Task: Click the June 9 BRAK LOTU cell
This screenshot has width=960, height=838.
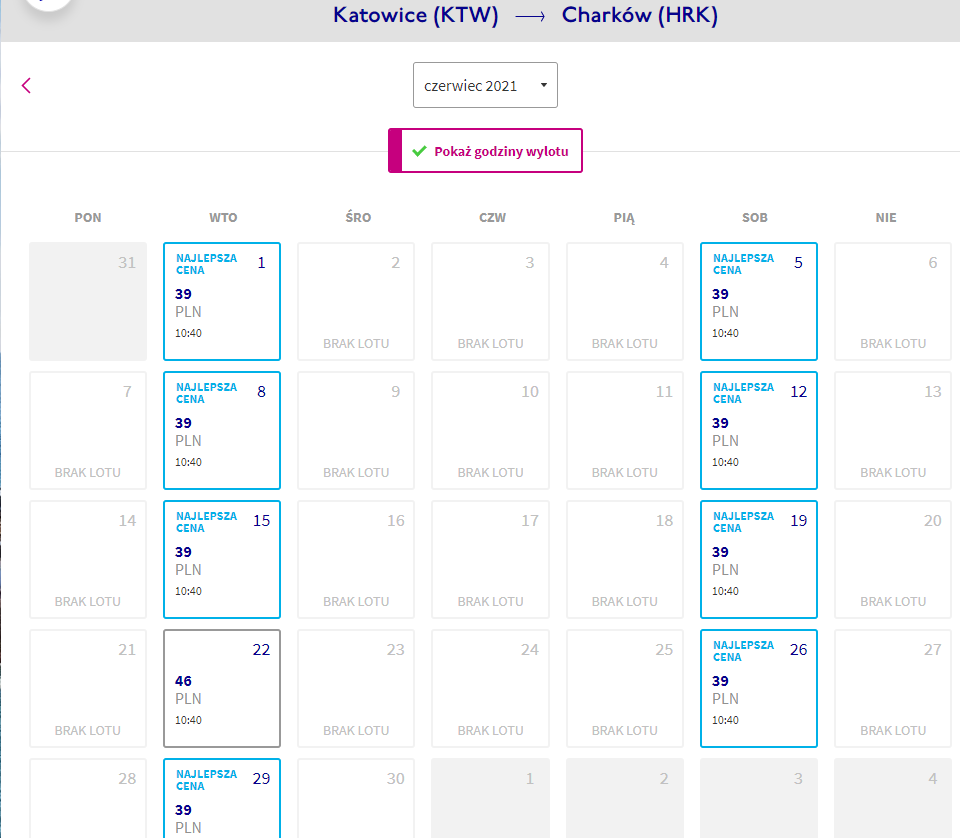Action: point(356,430)
